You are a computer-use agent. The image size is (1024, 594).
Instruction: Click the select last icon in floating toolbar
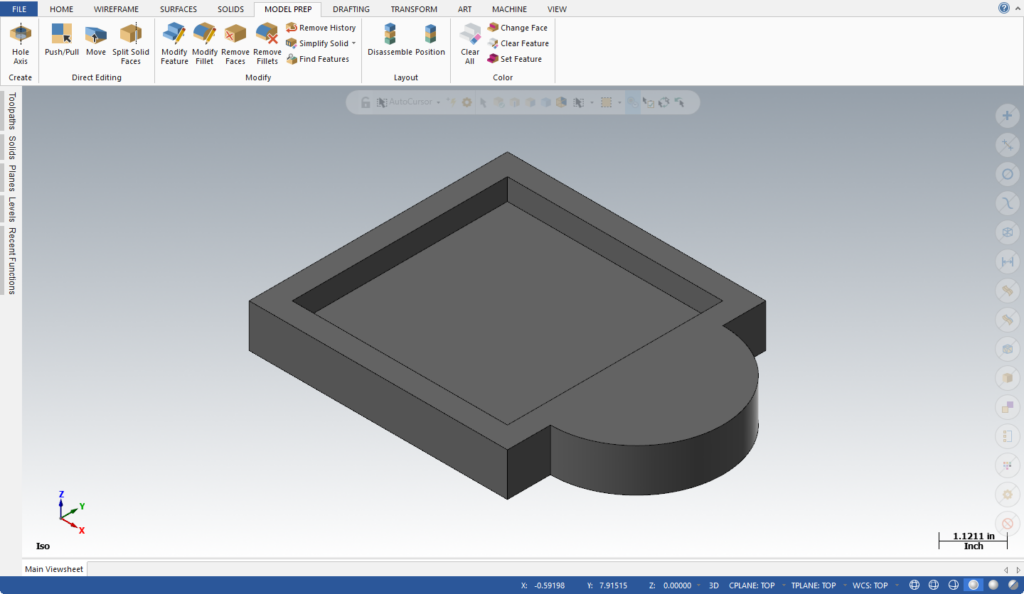tap(680, 102)
